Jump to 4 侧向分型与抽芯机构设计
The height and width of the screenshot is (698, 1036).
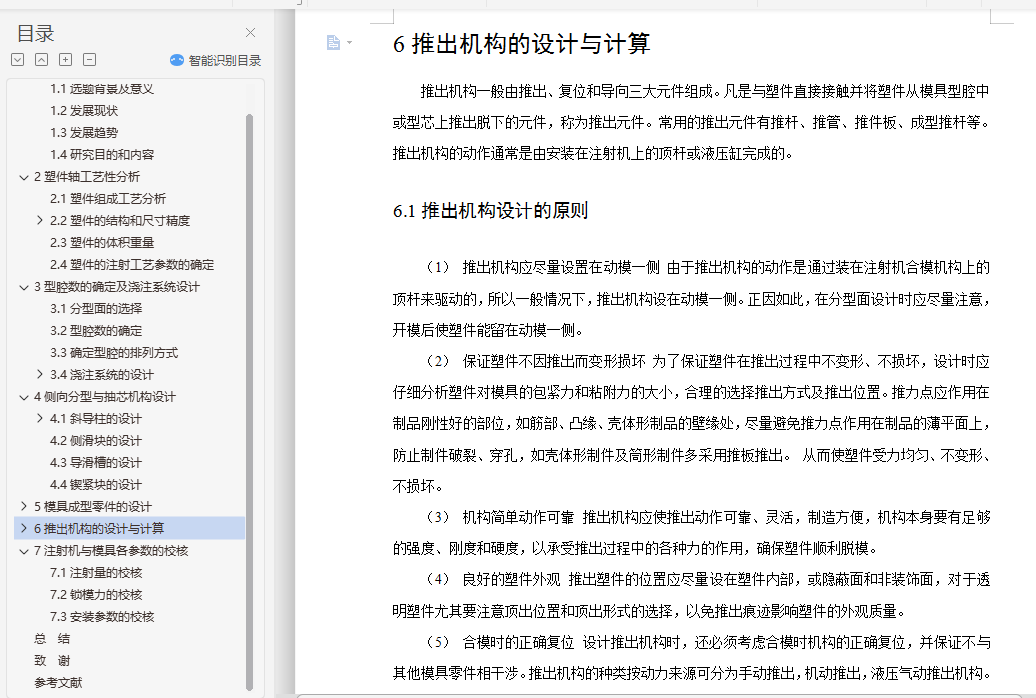pos(104,397)
